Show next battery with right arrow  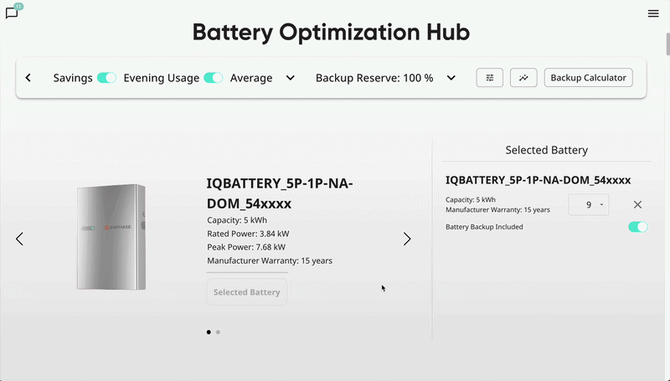[x=407, y=239]
